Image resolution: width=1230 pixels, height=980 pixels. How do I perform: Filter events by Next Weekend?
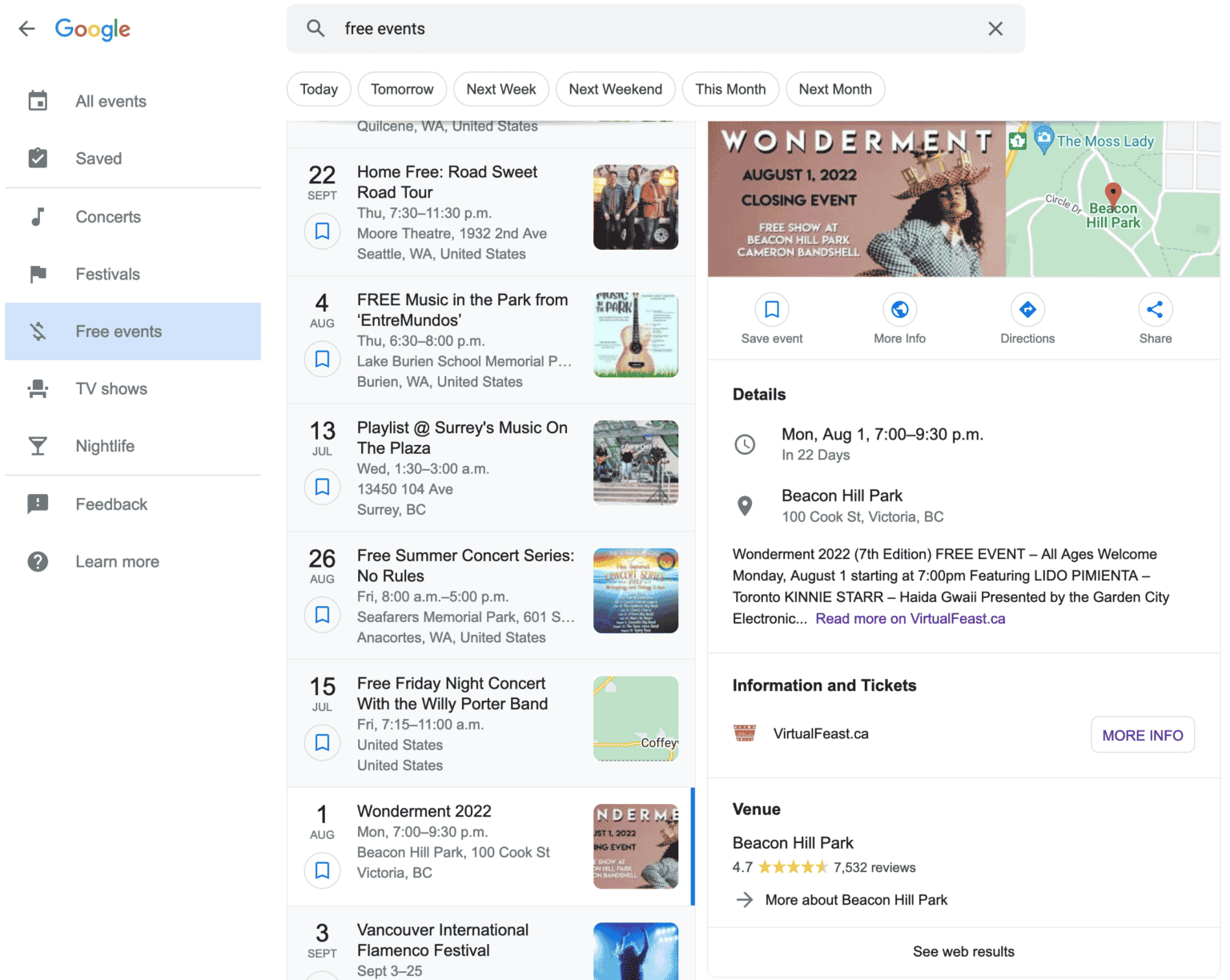coord(615,89)
